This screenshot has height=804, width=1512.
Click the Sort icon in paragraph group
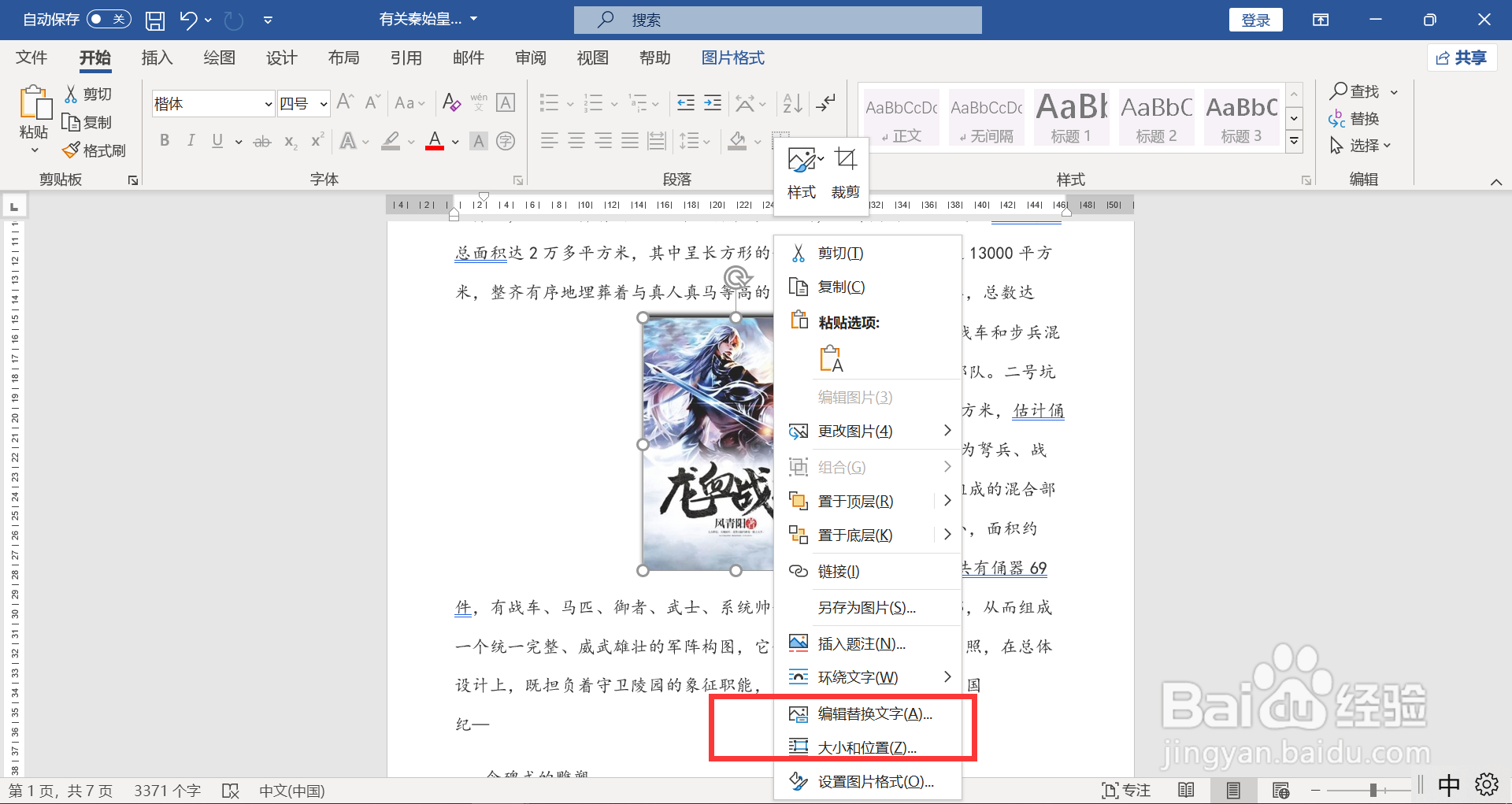[792, 102]
